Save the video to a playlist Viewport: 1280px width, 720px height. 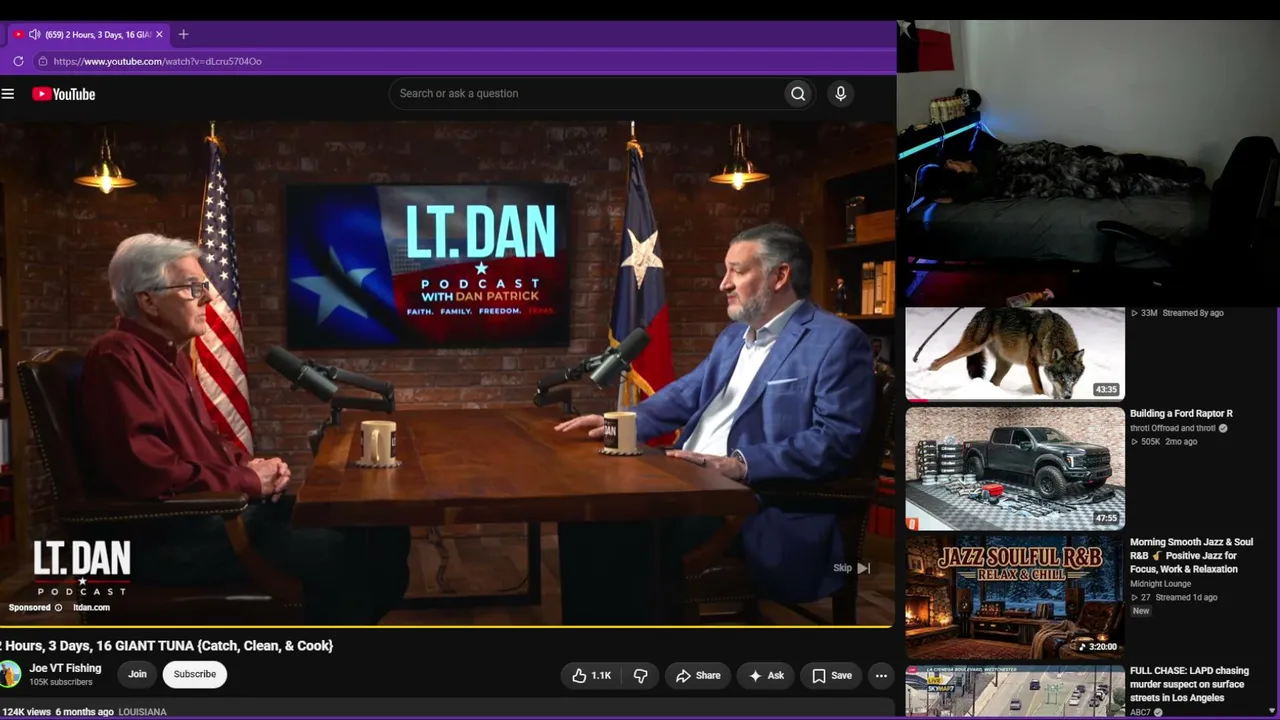832,676
